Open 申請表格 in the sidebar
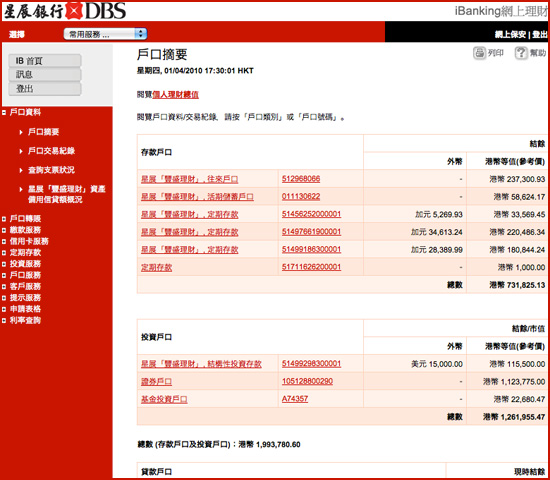Viewport: 550px width, 480px height. point(25,309)
